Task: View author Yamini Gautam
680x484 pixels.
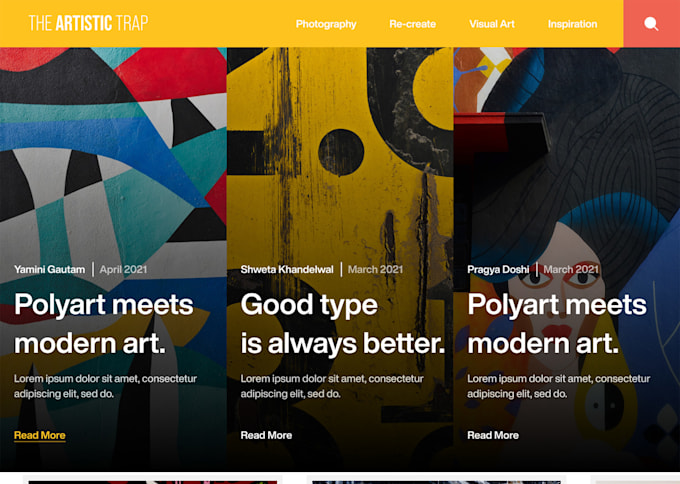Action: pos(49,269)
